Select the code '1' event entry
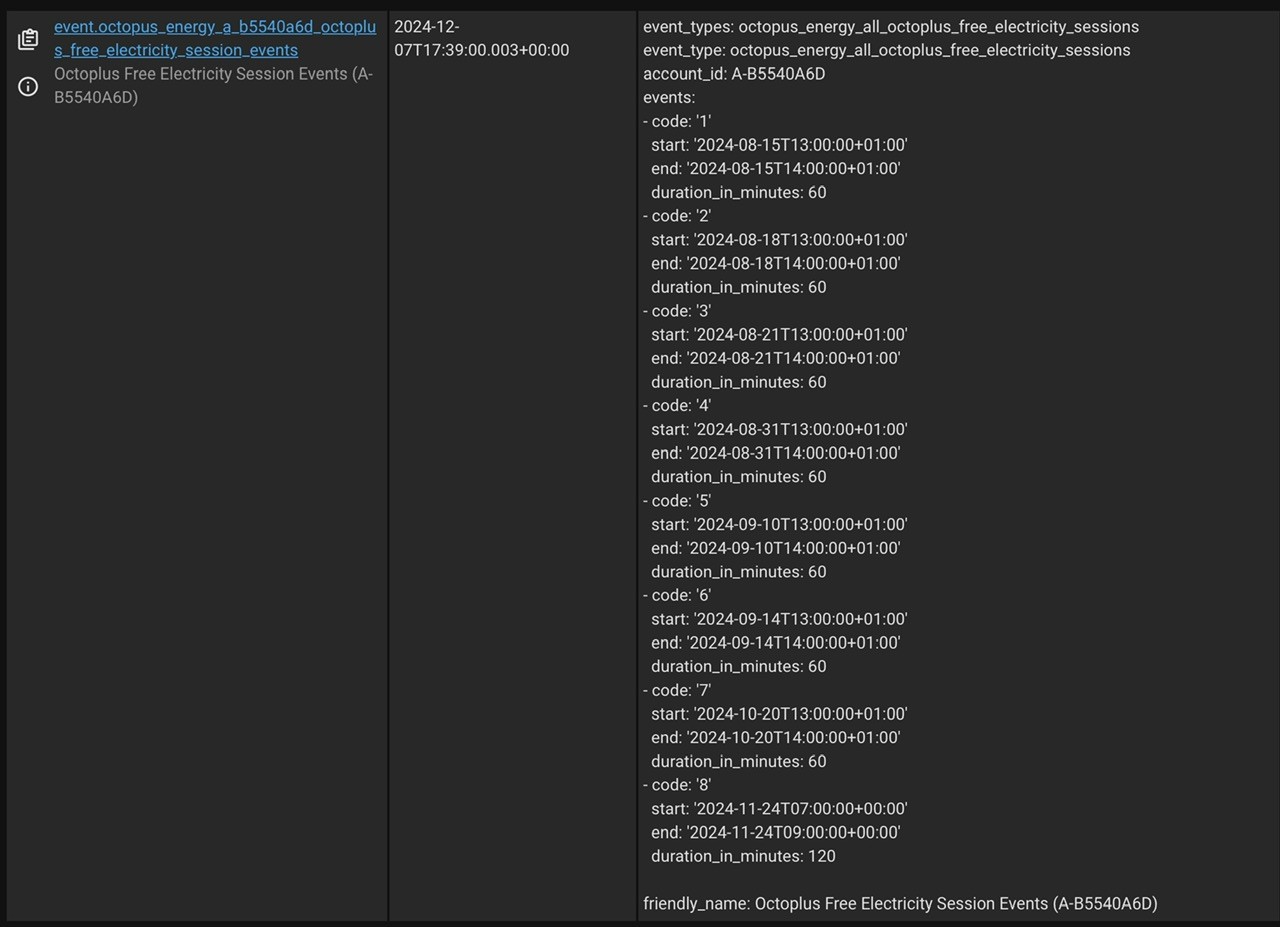Screen dimensions: 1280x927 coord(677,121)
